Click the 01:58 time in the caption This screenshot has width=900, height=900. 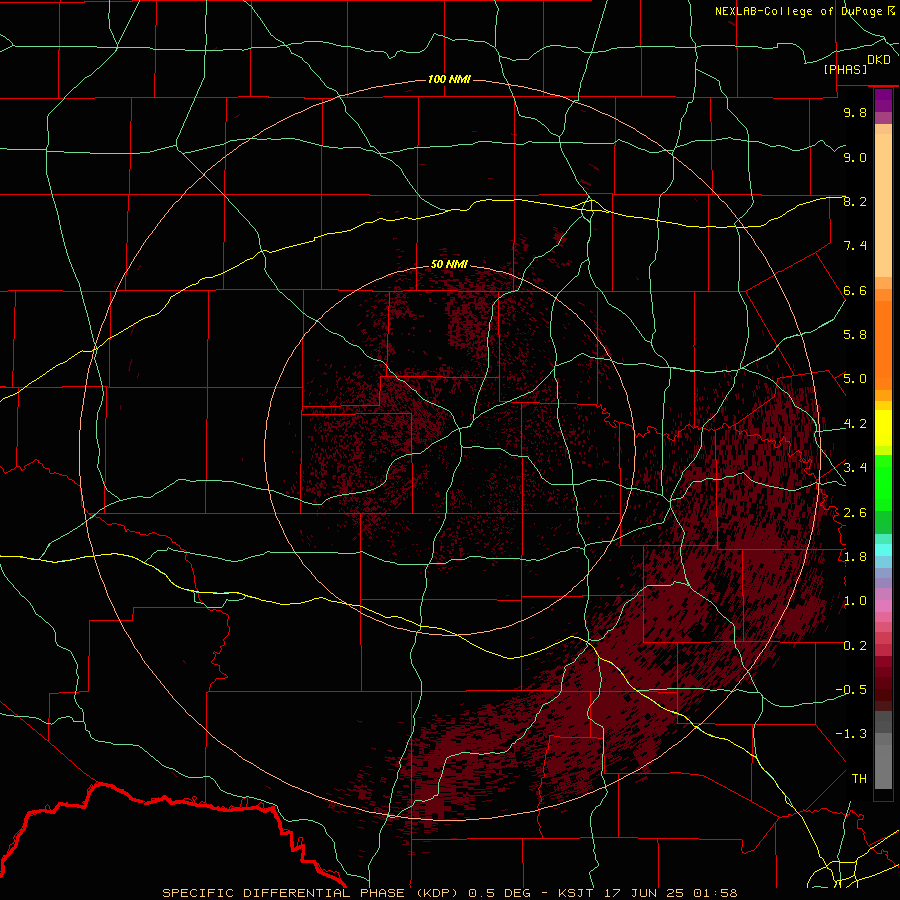point(715,893)
